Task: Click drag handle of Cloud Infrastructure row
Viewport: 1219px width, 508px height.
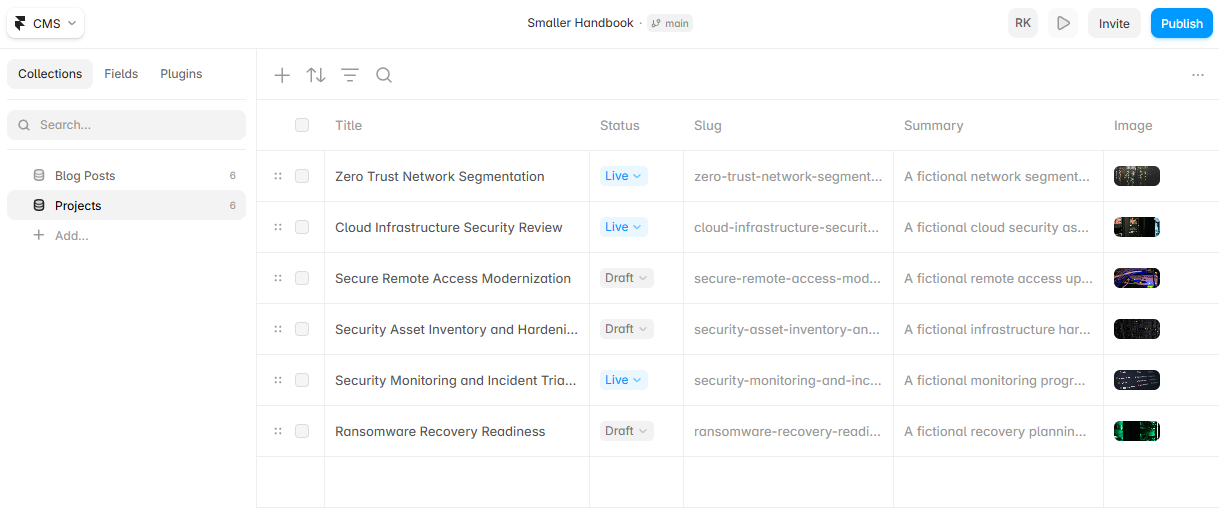Action: 278,227
